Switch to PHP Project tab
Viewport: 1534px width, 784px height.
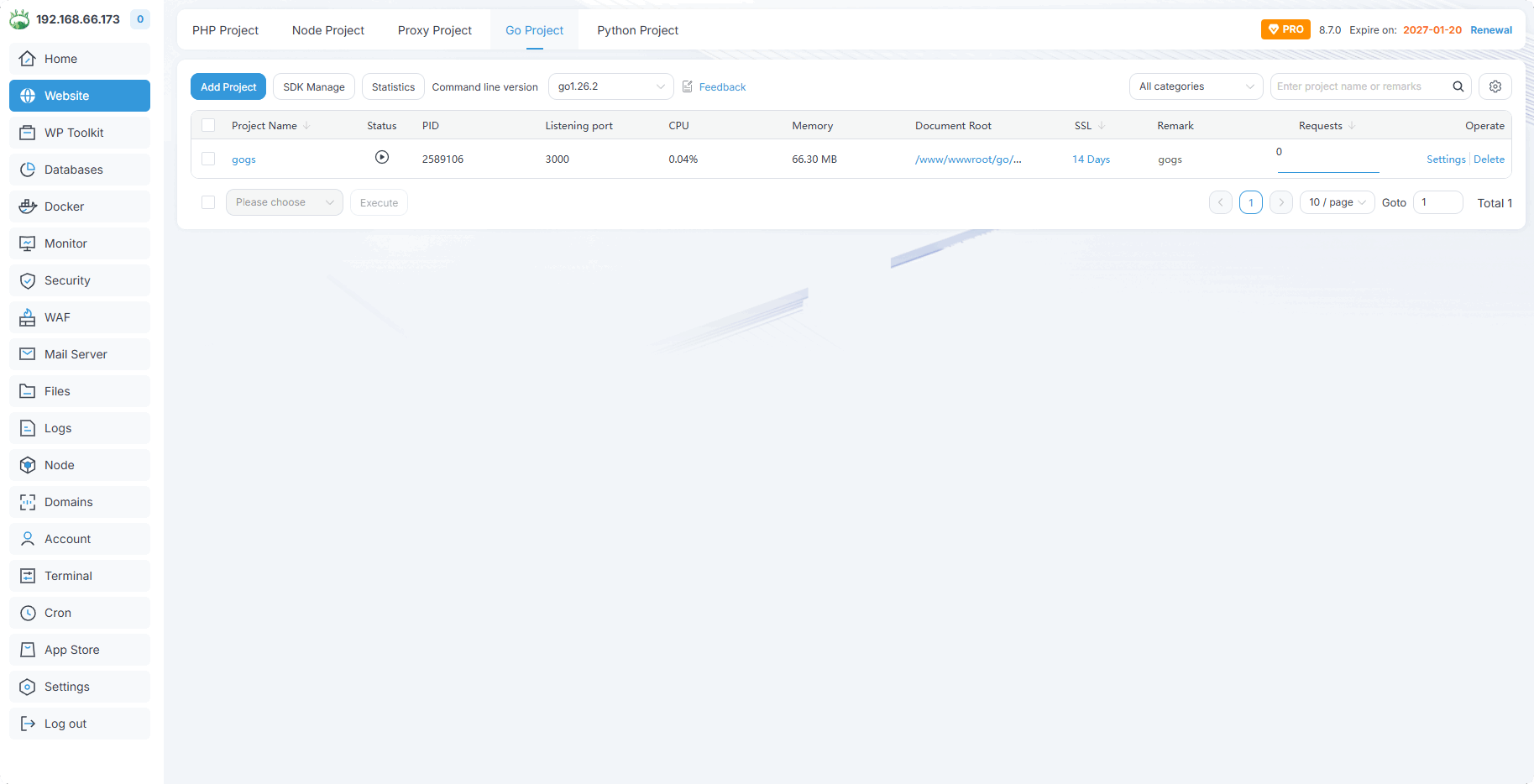coord(225,30)
